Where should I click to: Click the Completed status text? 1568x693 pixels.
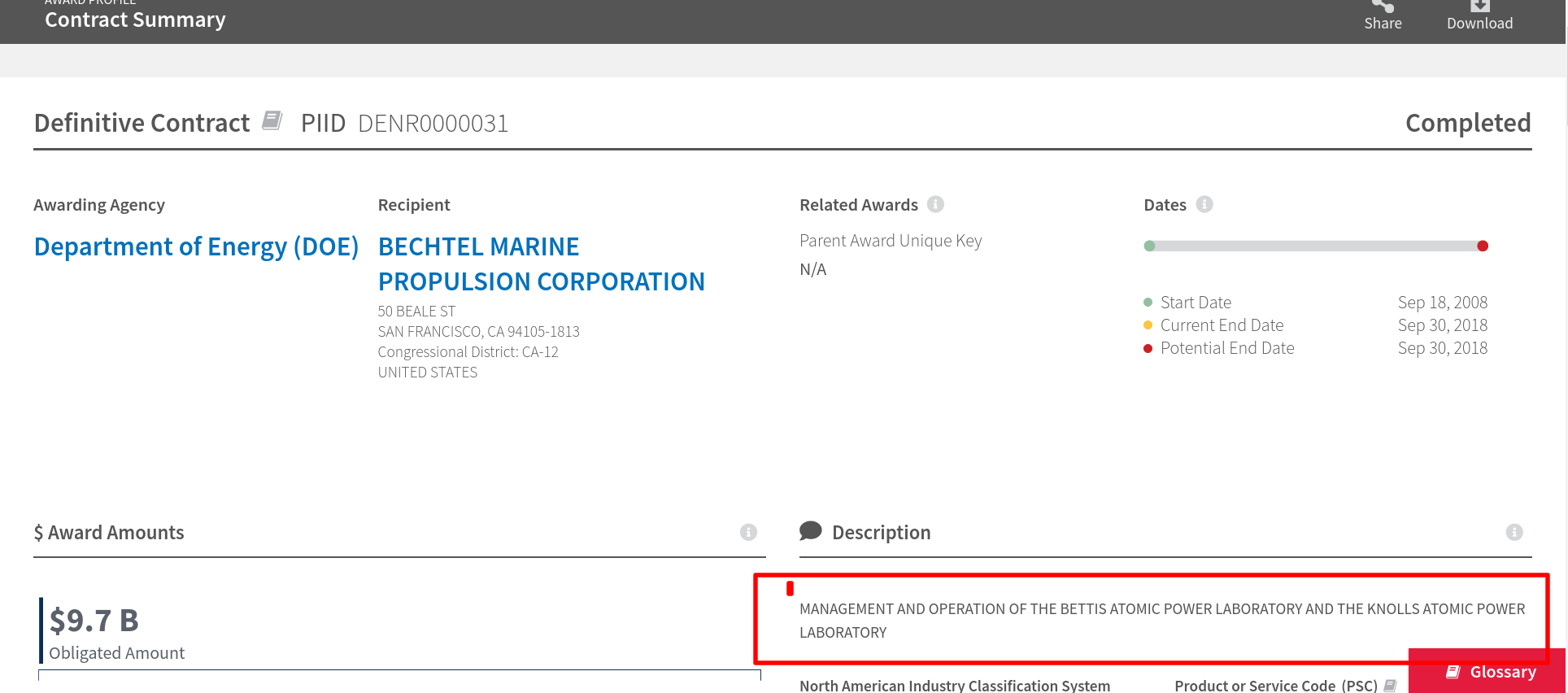point(1468,123)
